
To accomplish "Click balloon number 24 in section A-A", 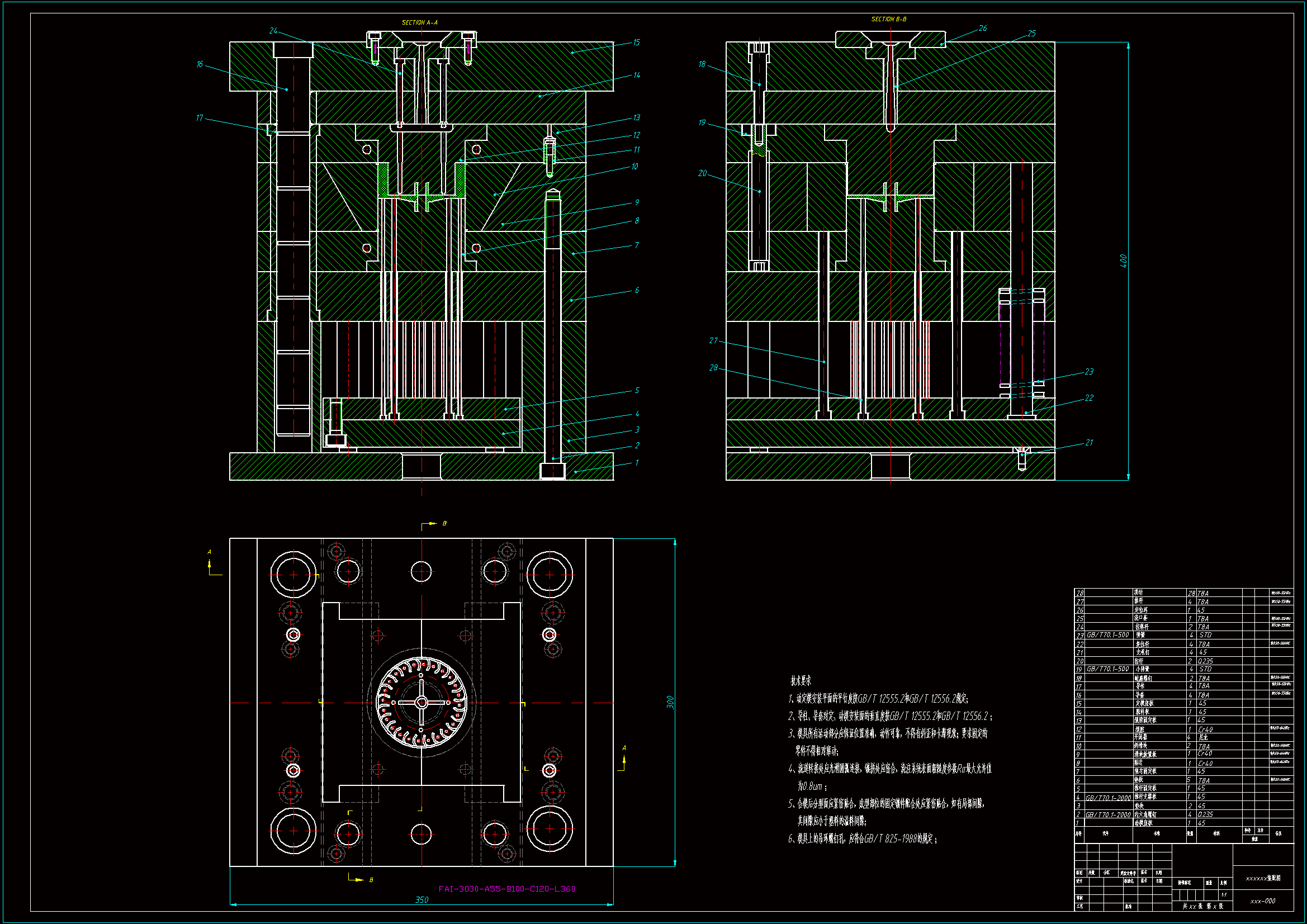I will (273, 31).
